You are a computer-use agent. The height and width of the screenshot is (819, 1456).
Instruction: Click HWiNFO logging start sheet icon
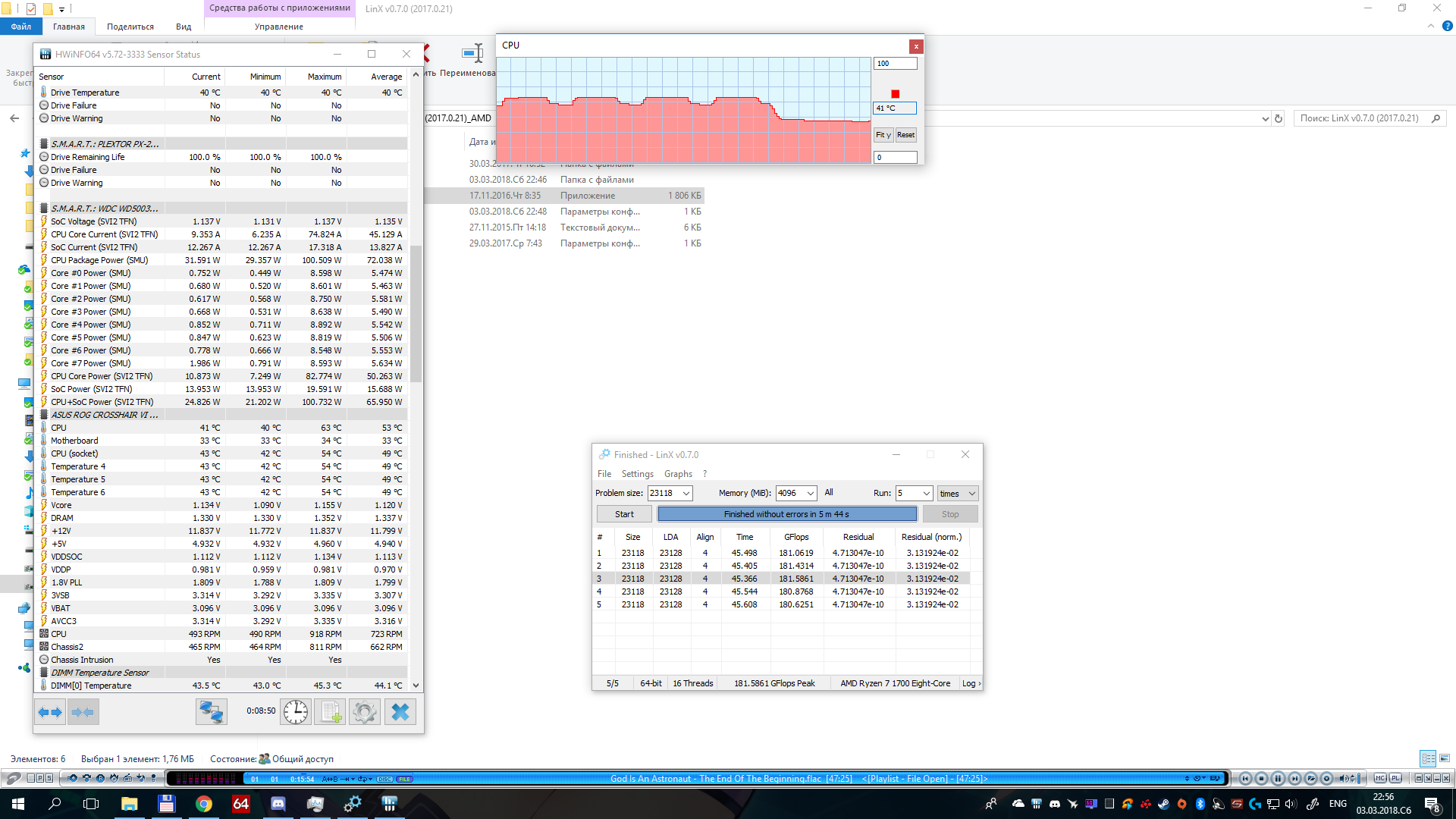point(331,712)
